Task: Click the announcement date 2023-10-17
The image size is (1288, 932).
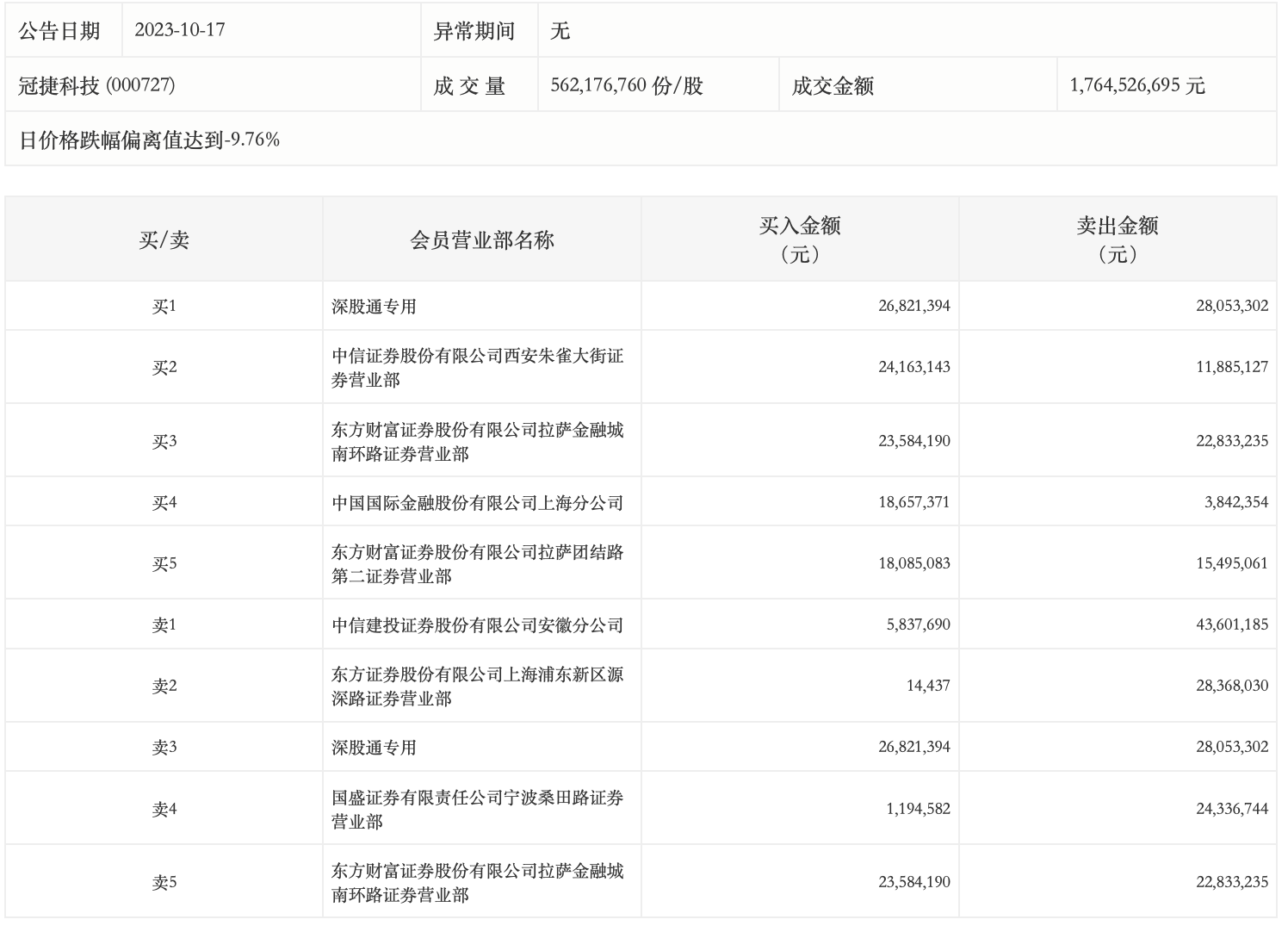Action: (x=180, y=30)
